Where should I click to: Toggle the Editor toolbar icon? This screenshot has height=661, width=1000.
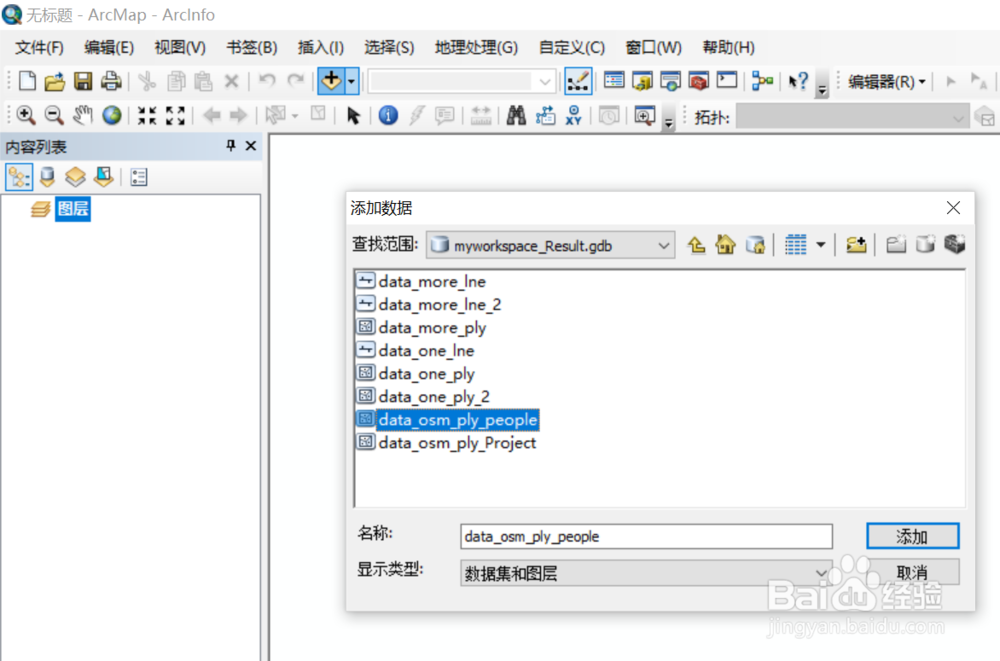tap(578, 81)
